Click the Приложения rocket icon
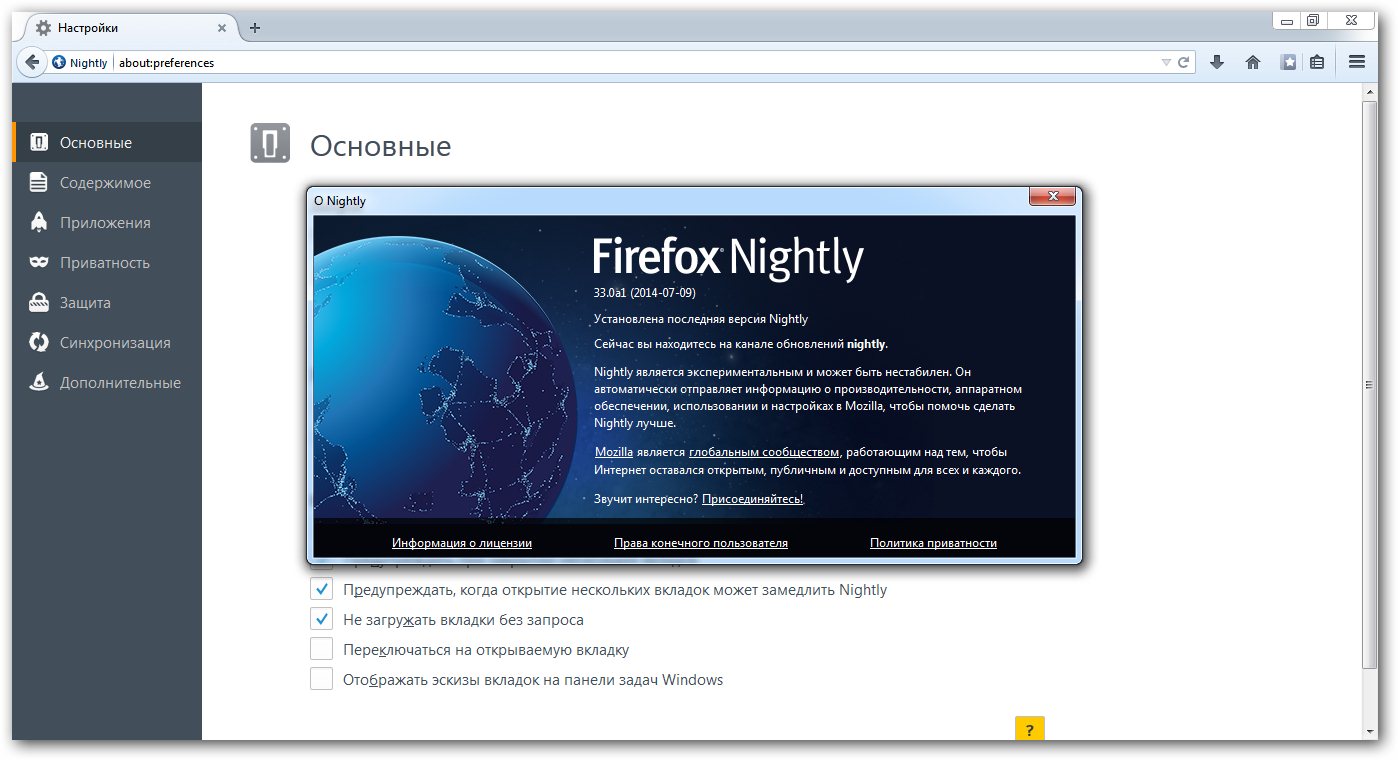This screenshot has height=760, width=1398. (x=38, y=222)
